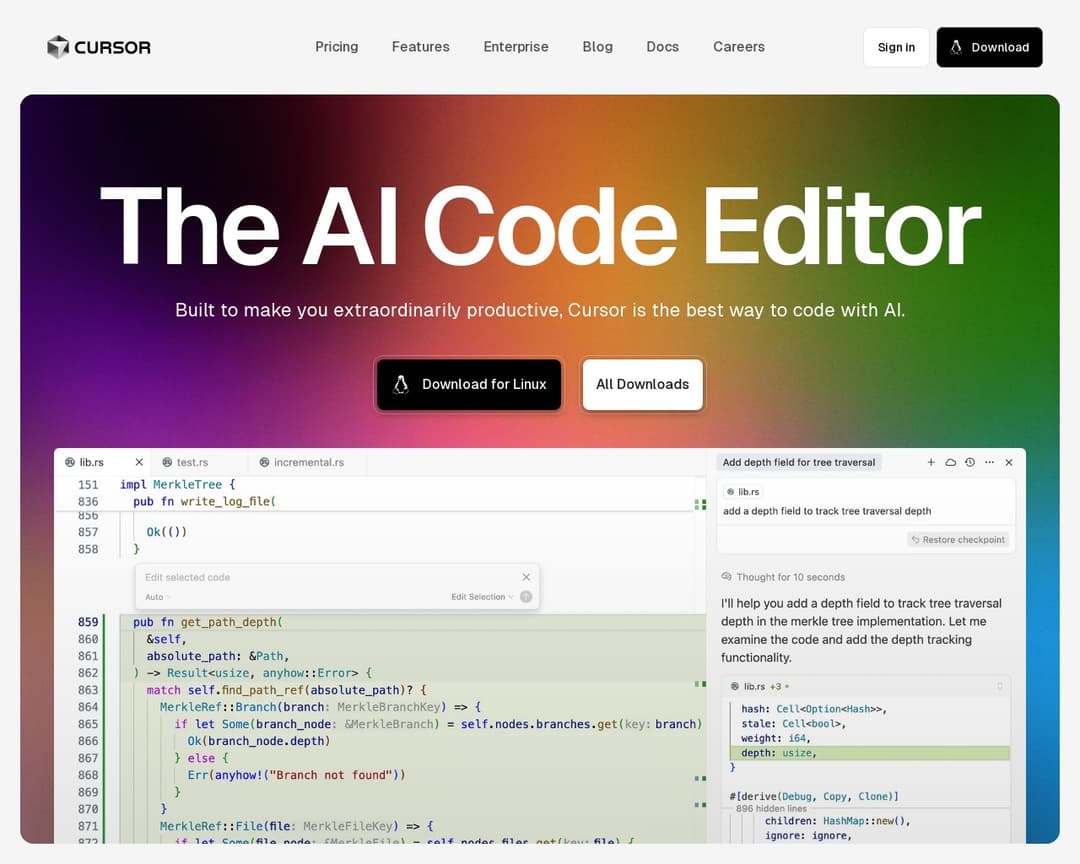1080x864 pixels.
Task: Click the Linux penguin icon in the header Download button
Action: (x=956, y=47)
